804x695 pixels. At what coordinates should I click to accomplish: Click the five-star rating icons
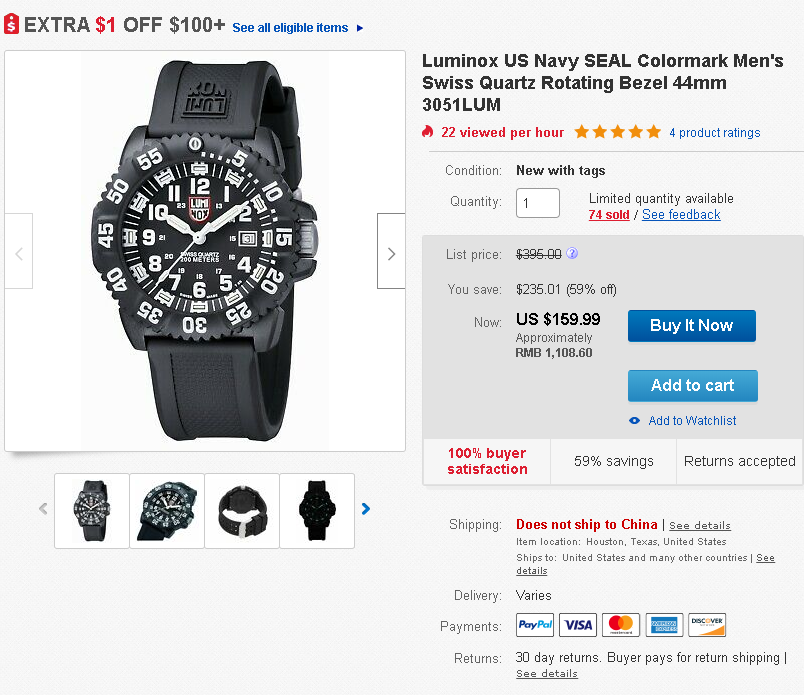[617, 132]
